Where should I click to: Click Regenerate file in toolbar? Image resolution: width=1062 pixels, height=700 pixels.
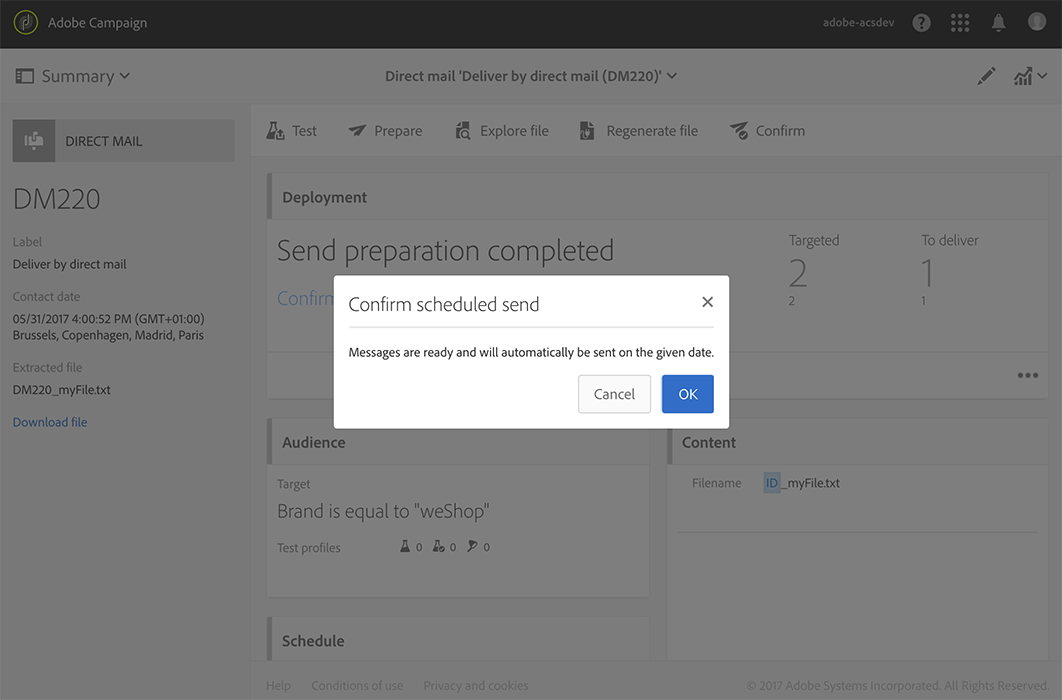click(x=638, y=131)
